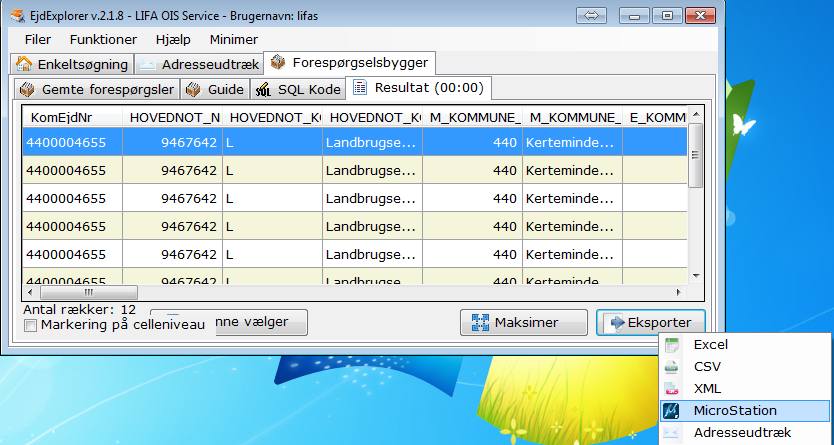Click the E_KOMM column header
Viewport: 834px width, 445px height.
[655, 117]
